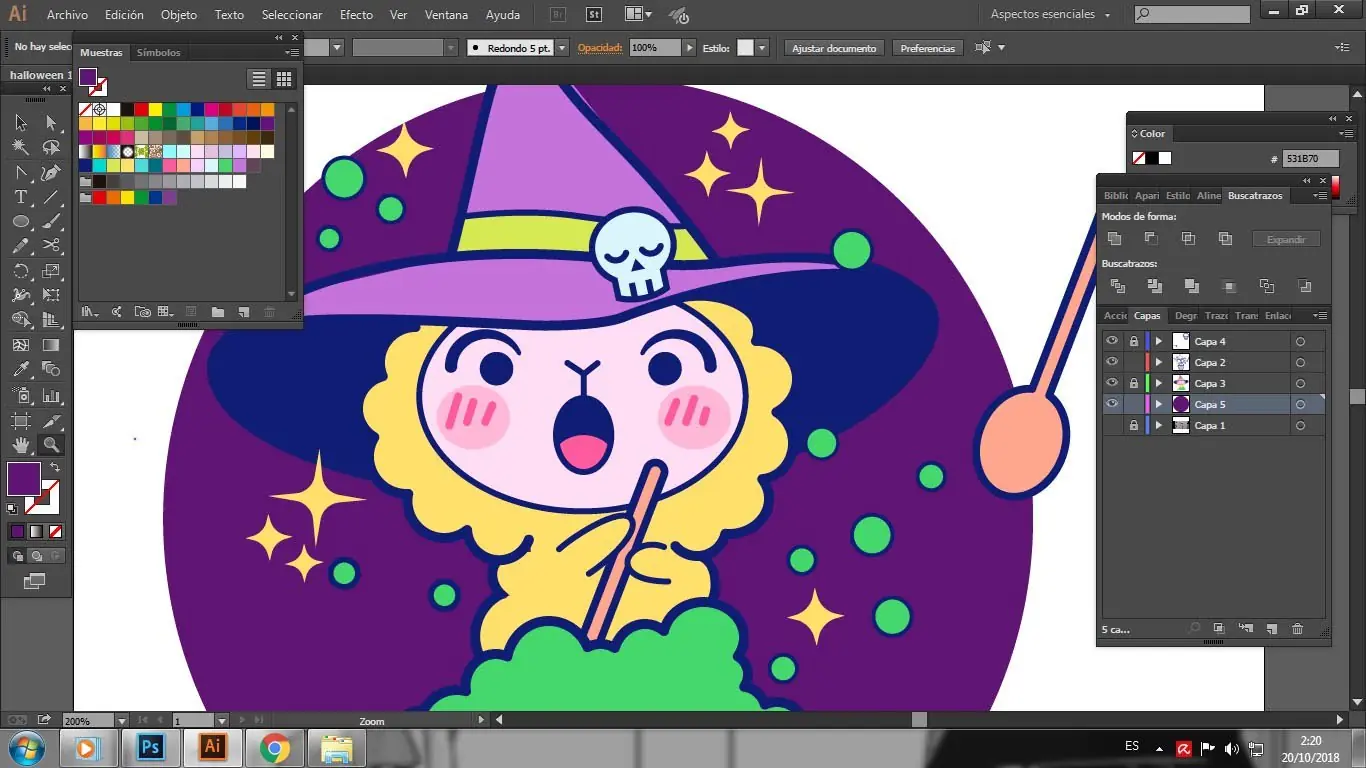
Task: Select the Hand tool
Action: point(21,445)
